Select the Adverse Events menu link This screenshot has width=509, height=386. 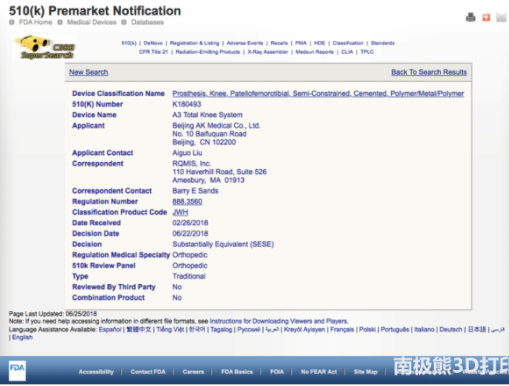coord(245,43)
